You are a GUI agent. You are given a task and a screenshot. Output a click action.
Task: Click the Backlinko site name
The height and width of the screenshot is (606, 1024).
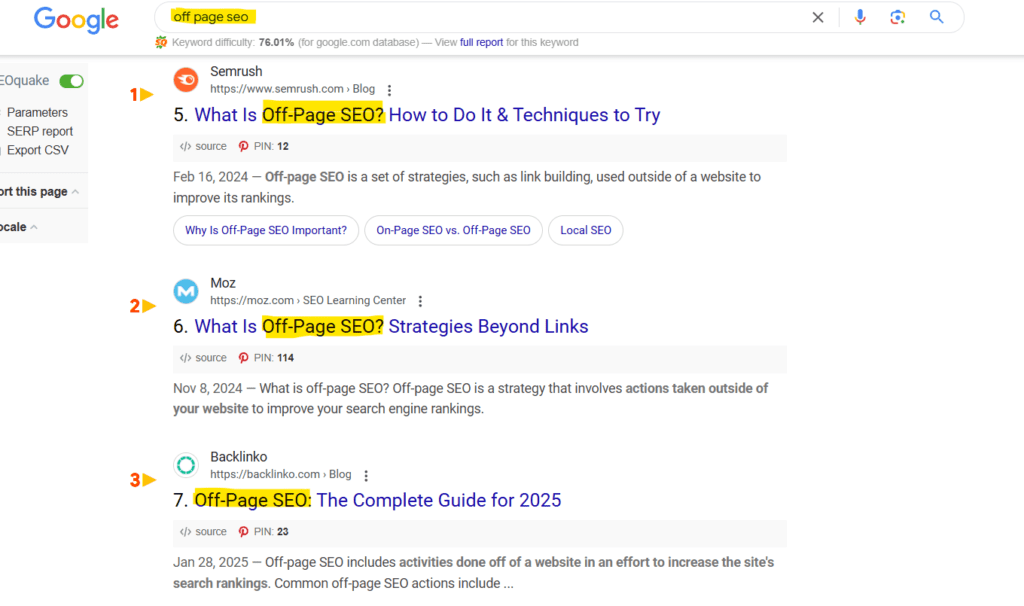pos(238,457)
